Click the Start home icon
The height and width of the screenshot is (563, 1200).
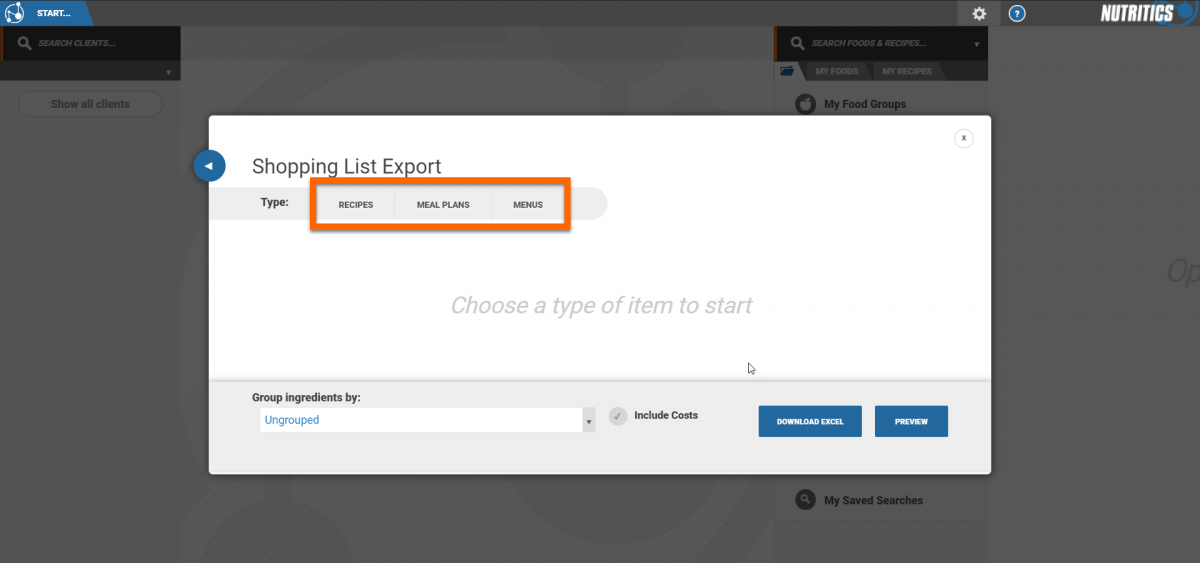pyautogui.click(x=15, y=13)
